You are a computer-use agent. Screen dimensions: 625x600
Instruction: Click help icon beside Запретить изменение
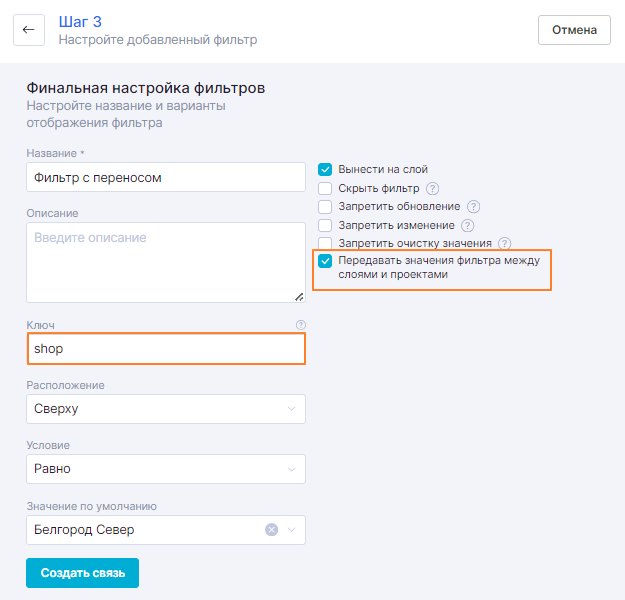tap(465, 225)
